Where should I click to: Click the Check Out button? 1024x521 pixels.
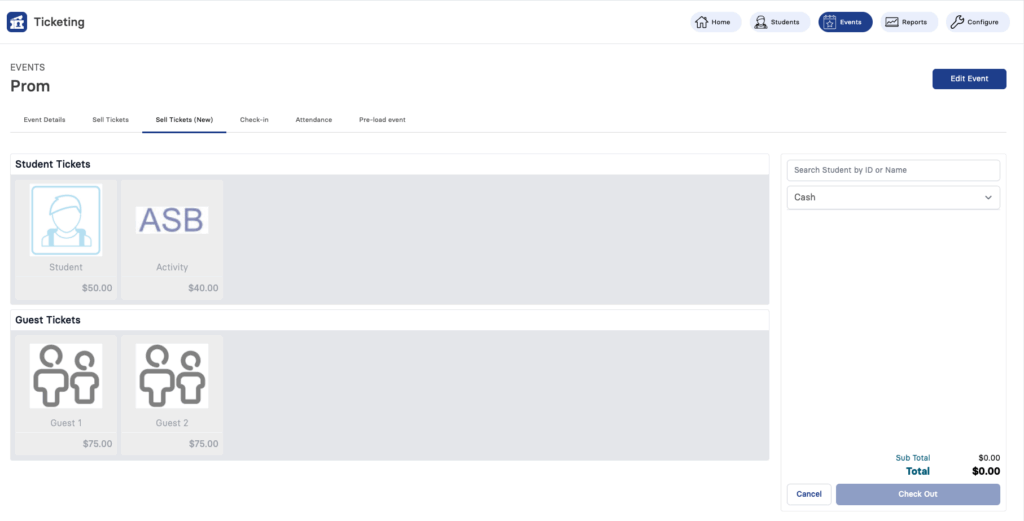[x=918, y=494]
